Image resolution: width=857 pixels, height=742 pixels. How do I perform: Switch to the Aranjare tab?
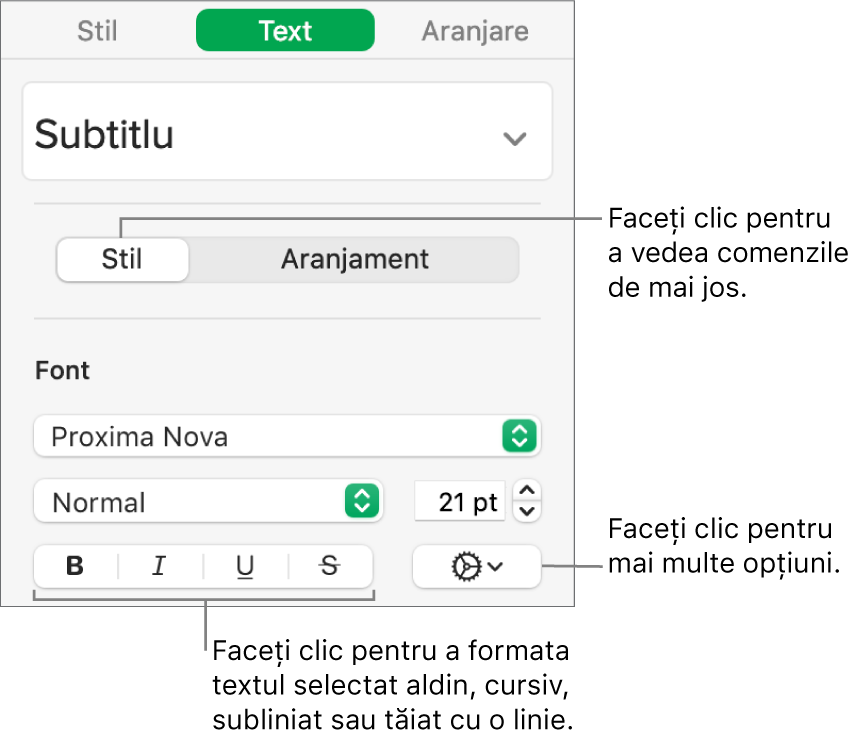click(474, 31)
